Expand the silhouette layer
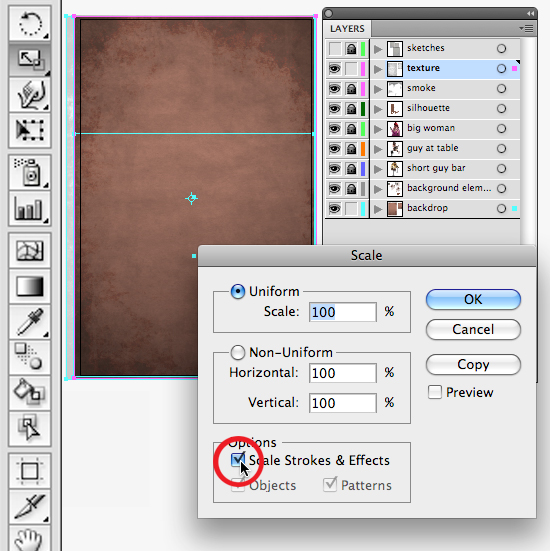 point(378,109)
